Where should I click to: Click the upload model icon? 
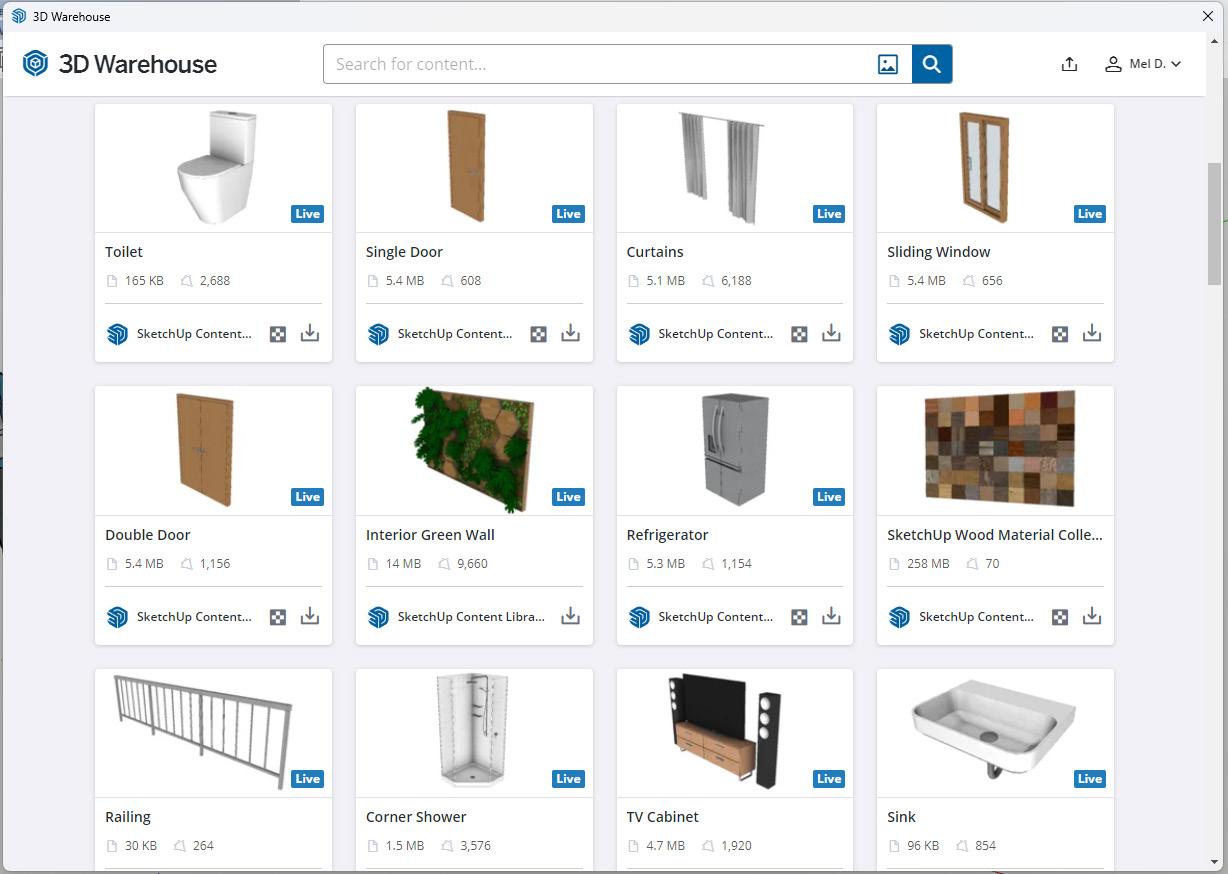[x=1069, y=64]
